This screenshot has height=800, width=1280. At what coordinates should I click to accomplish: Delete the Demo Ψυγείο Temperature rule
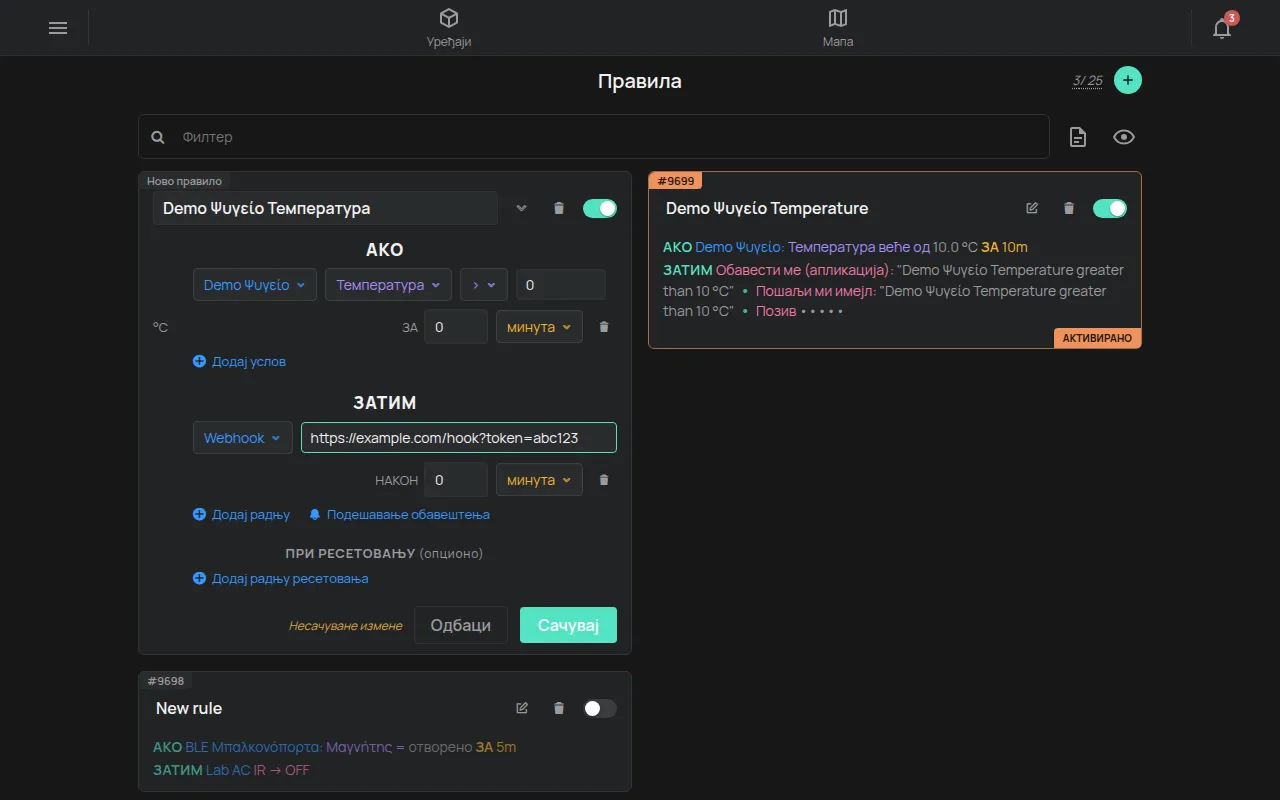[1069, 208]
